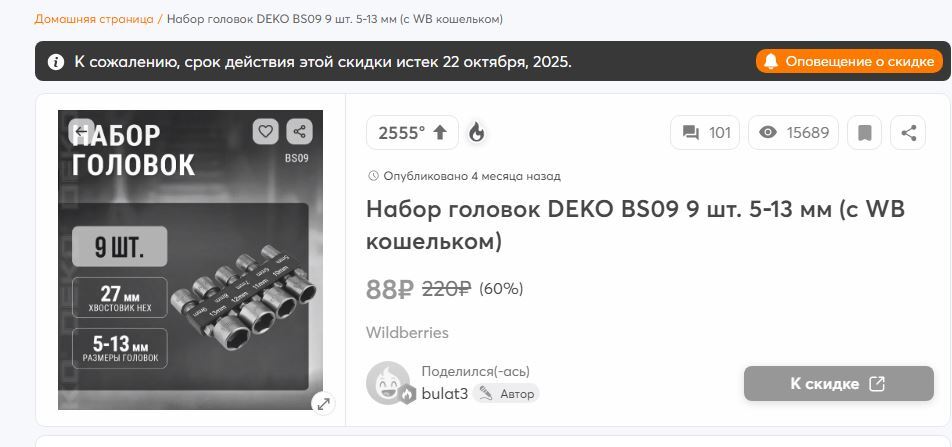Click the "Автор" badge

(506, 394)
